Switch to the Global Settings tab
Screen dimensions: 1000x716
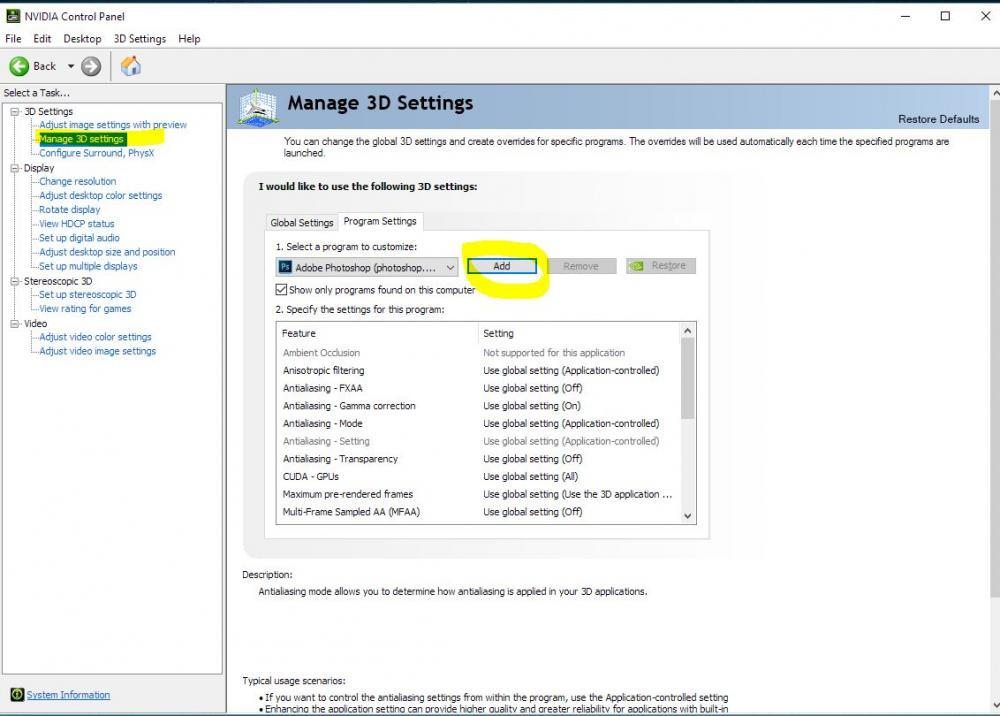pyautogui.click(x=302, y=223)
